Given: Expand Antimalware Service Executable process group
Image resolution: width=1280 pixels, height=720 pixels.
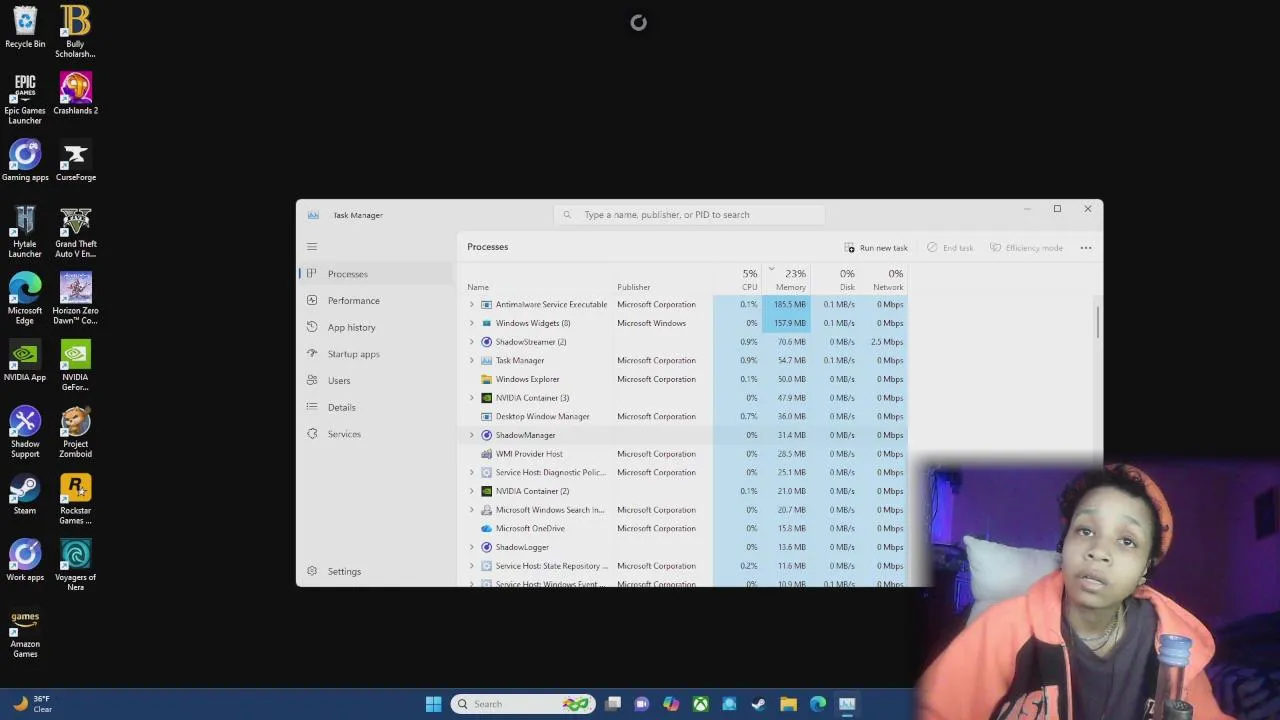Looking at the screenshot, I should pyautogui.click(x=472, y=304).
